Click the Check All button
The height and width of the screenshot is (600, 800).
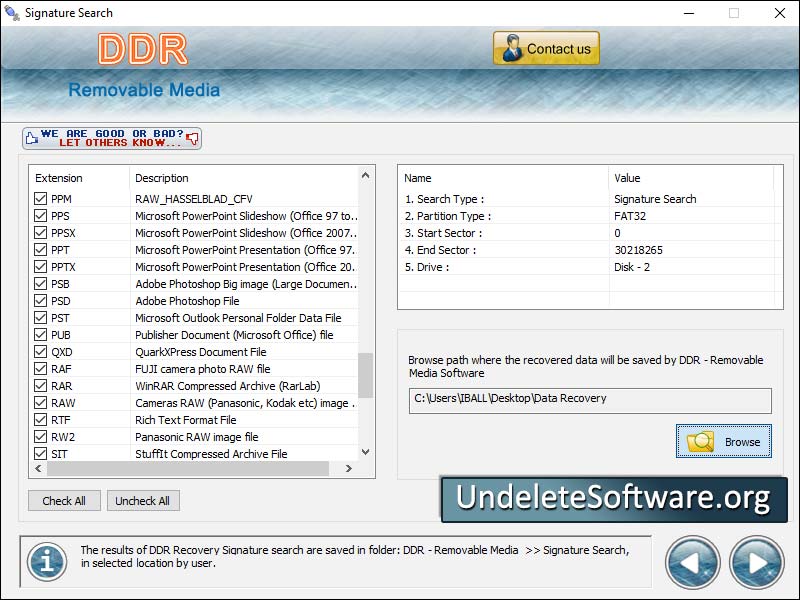pos(64,501)
